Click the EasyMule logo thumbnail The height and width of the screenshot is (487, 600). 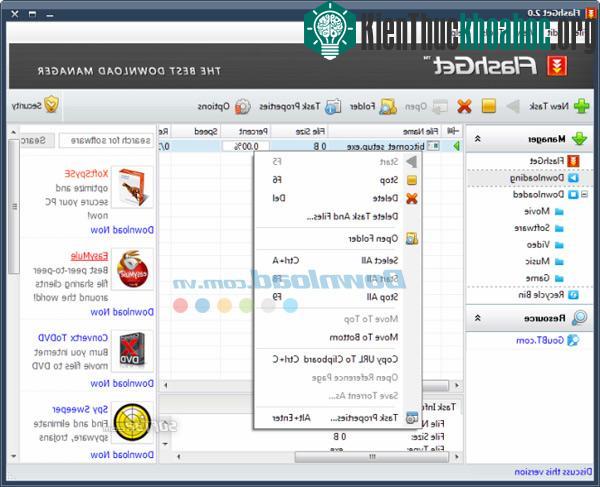(x=132, y=269)
